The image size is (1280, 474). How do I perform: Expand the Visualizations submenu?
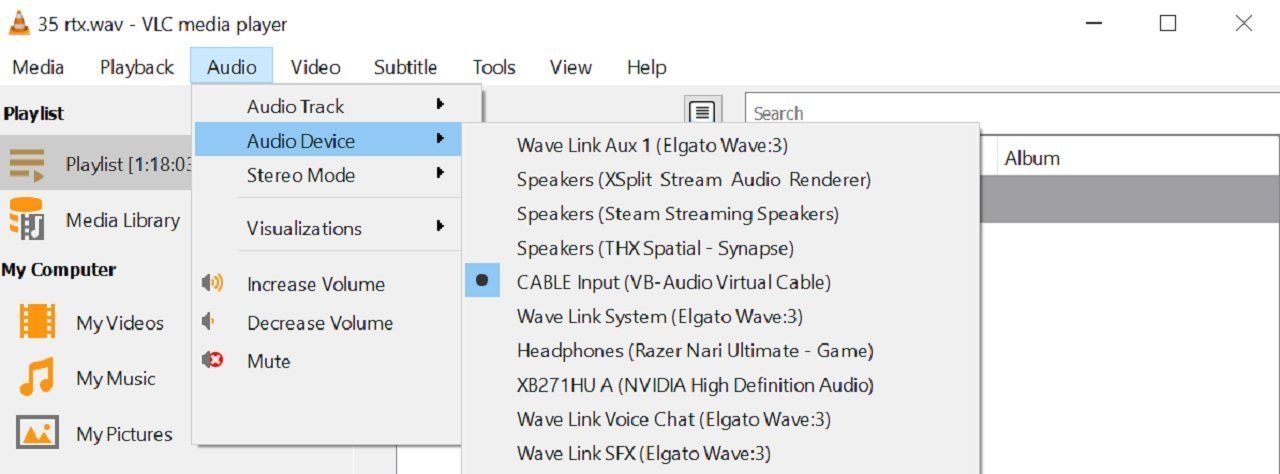327,228
